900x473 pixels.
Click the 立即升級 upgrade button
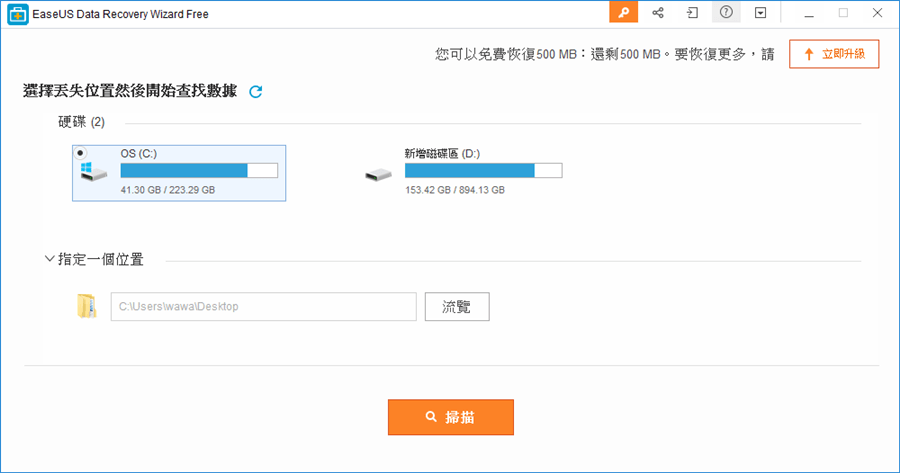834,54
